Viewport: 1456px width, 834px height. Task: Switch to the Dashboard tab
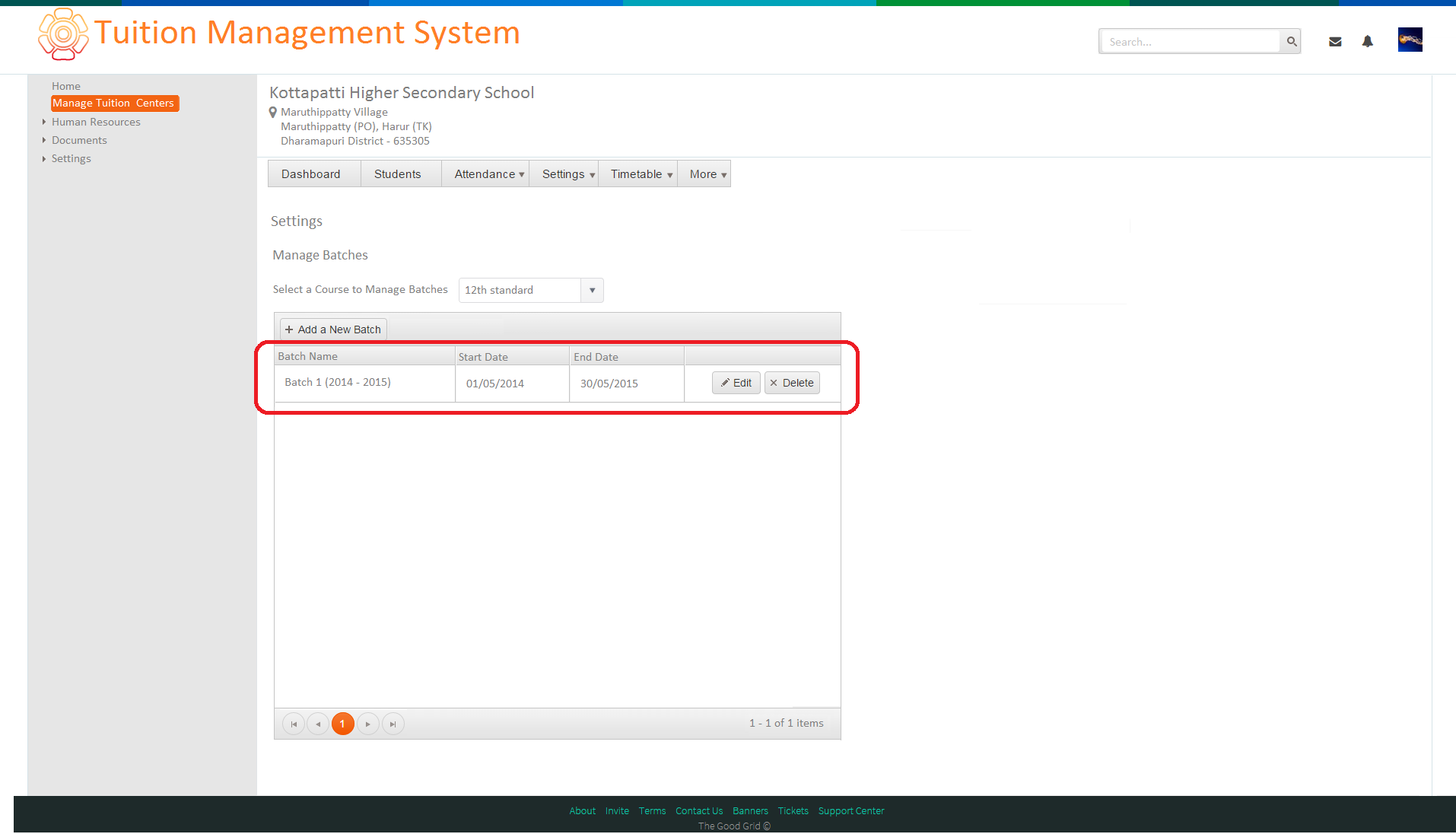tap(310, 174)
